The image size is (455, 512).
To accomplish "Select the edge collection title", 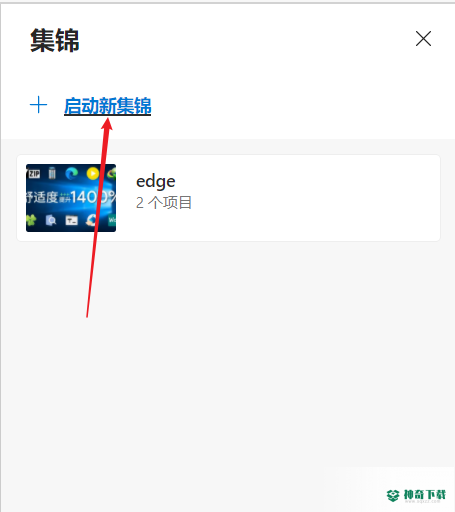I will (156, 182).
